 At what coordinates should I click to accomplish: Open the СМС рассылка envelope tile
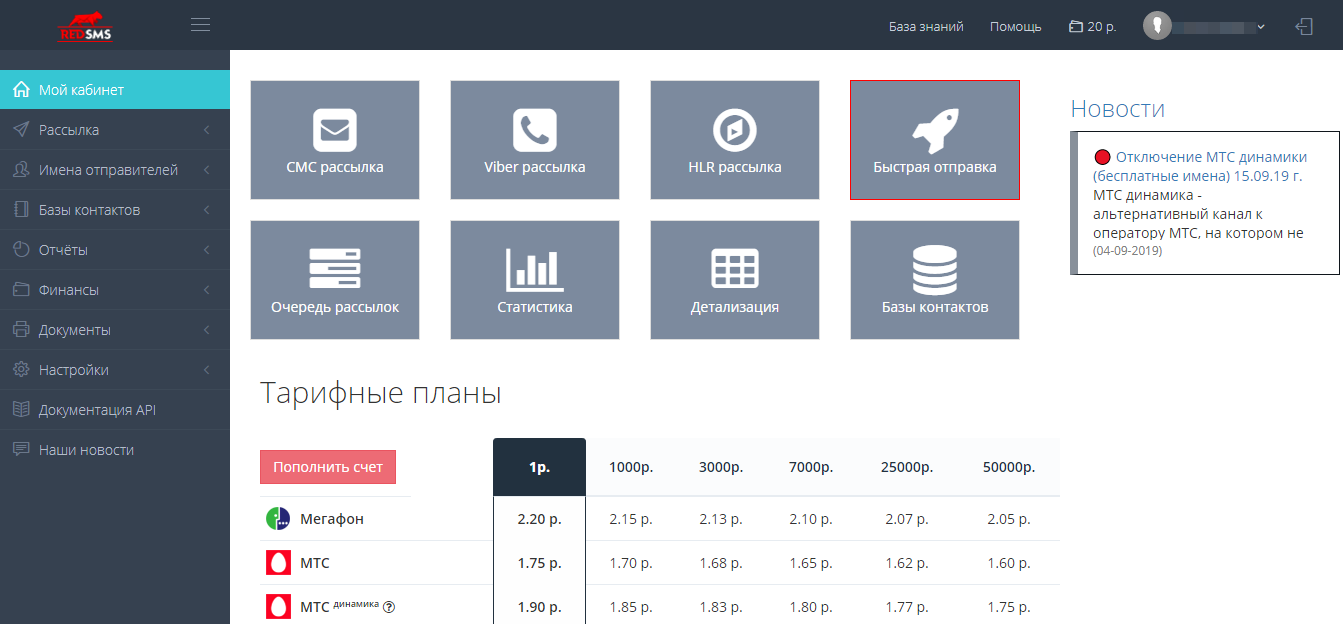(335, 140)
